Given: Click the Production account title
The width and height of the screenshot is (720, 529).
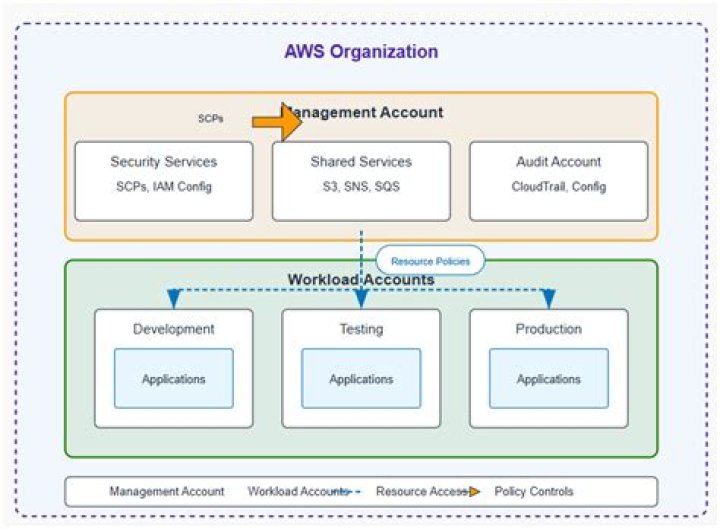Looking at the screenshot, I should coord(549,329).
